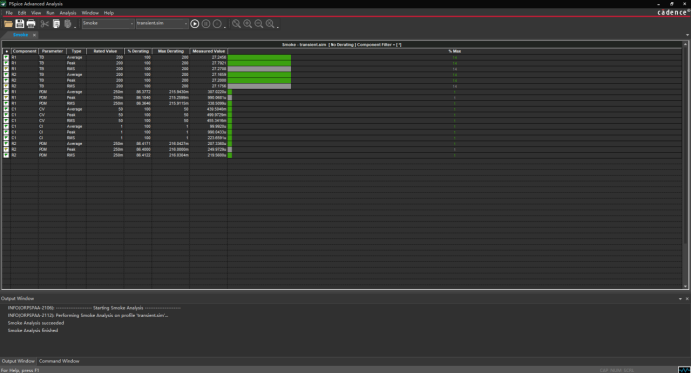The height and width of the screenshot is (374, 691).
Task: Expand the options arrow after the zoom icons
Action: point(278,27)
